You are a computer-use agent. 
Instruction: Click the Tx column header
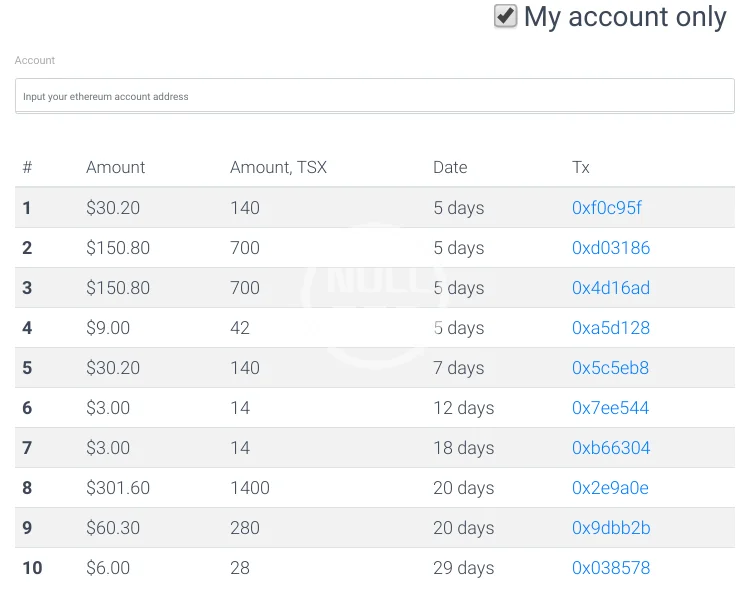(x=581, y=167)
